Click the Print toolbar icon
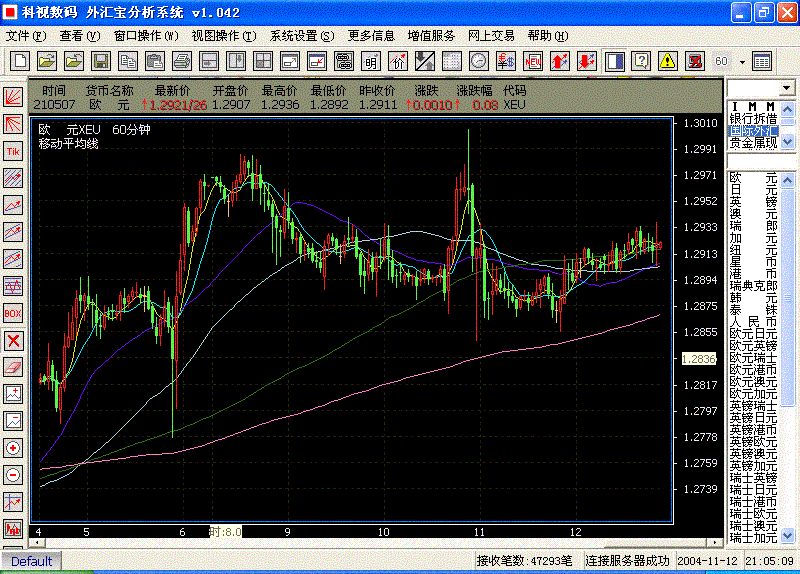Image resolution: width=800 pixels, height=574 pixels. [182, 61]
